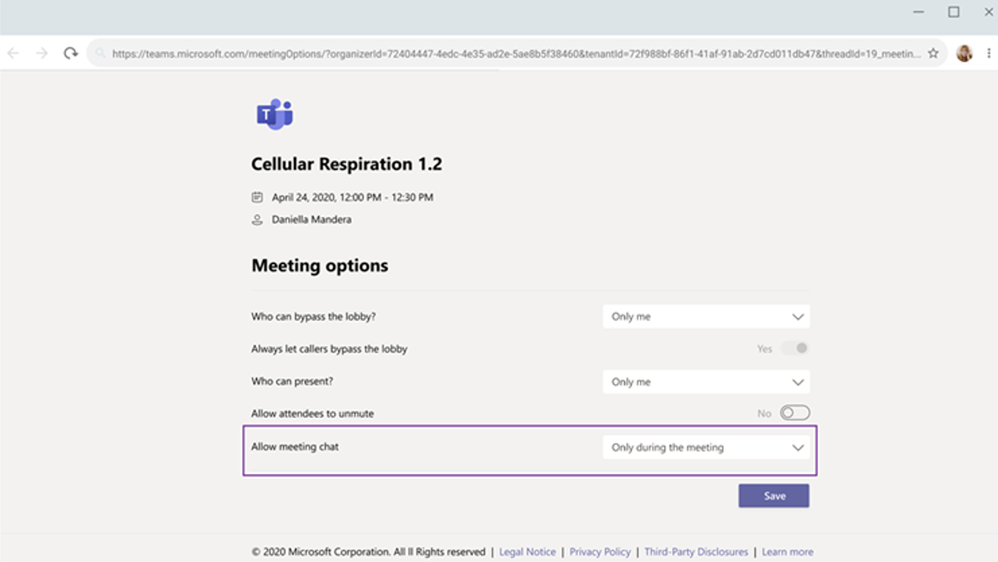Click the browser address bar URL
998x562 pixels.
tap(516, 53)
